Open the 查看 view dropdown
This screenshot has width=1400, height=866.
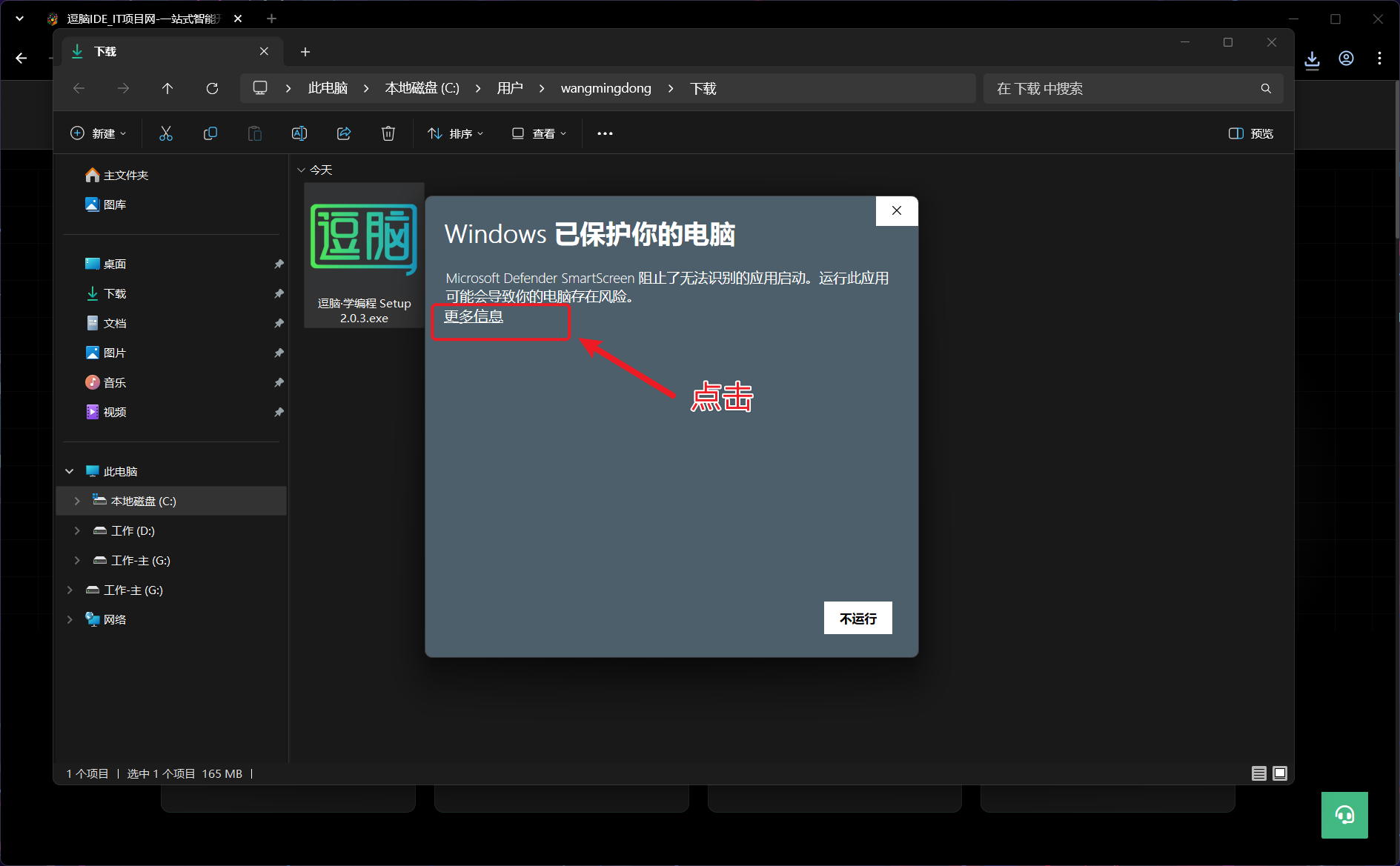point(540,133)
